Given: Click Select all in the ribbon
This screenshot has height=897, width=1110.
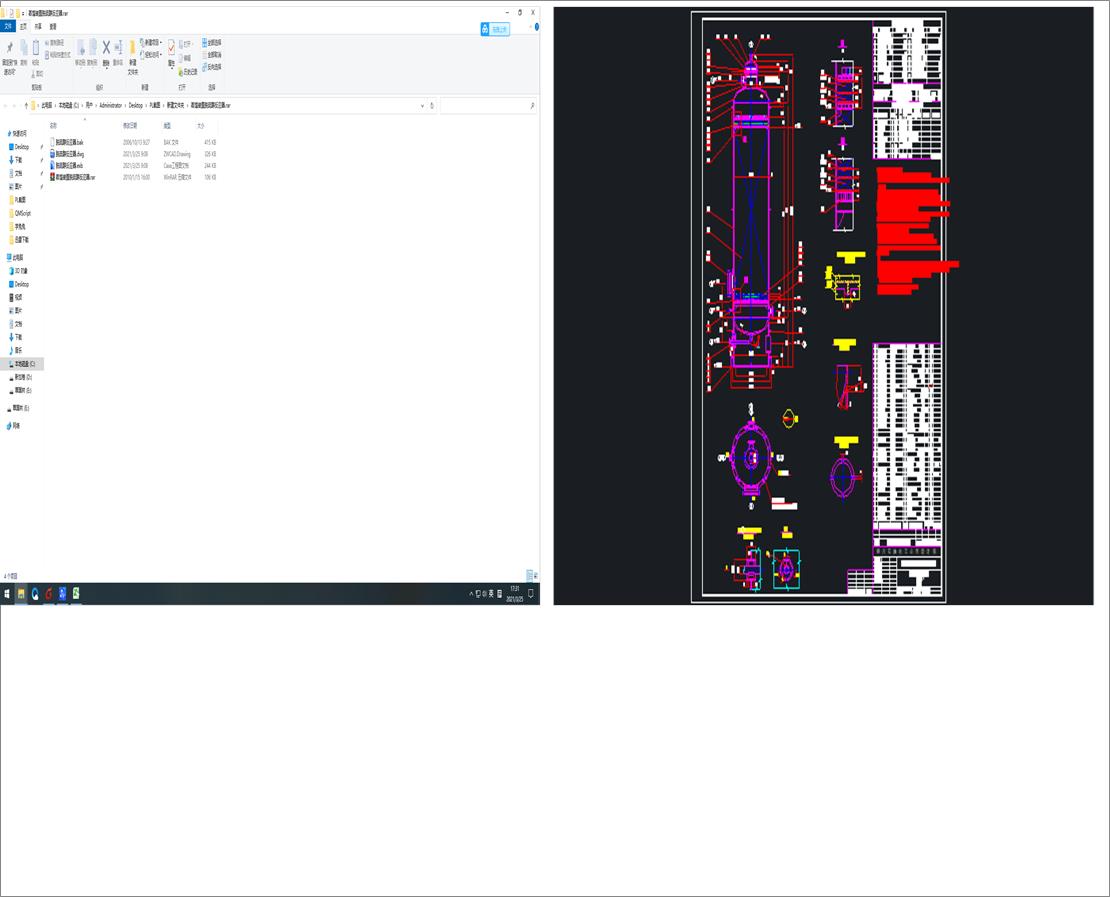Looking at the screenshot, I should click(212, 42).
